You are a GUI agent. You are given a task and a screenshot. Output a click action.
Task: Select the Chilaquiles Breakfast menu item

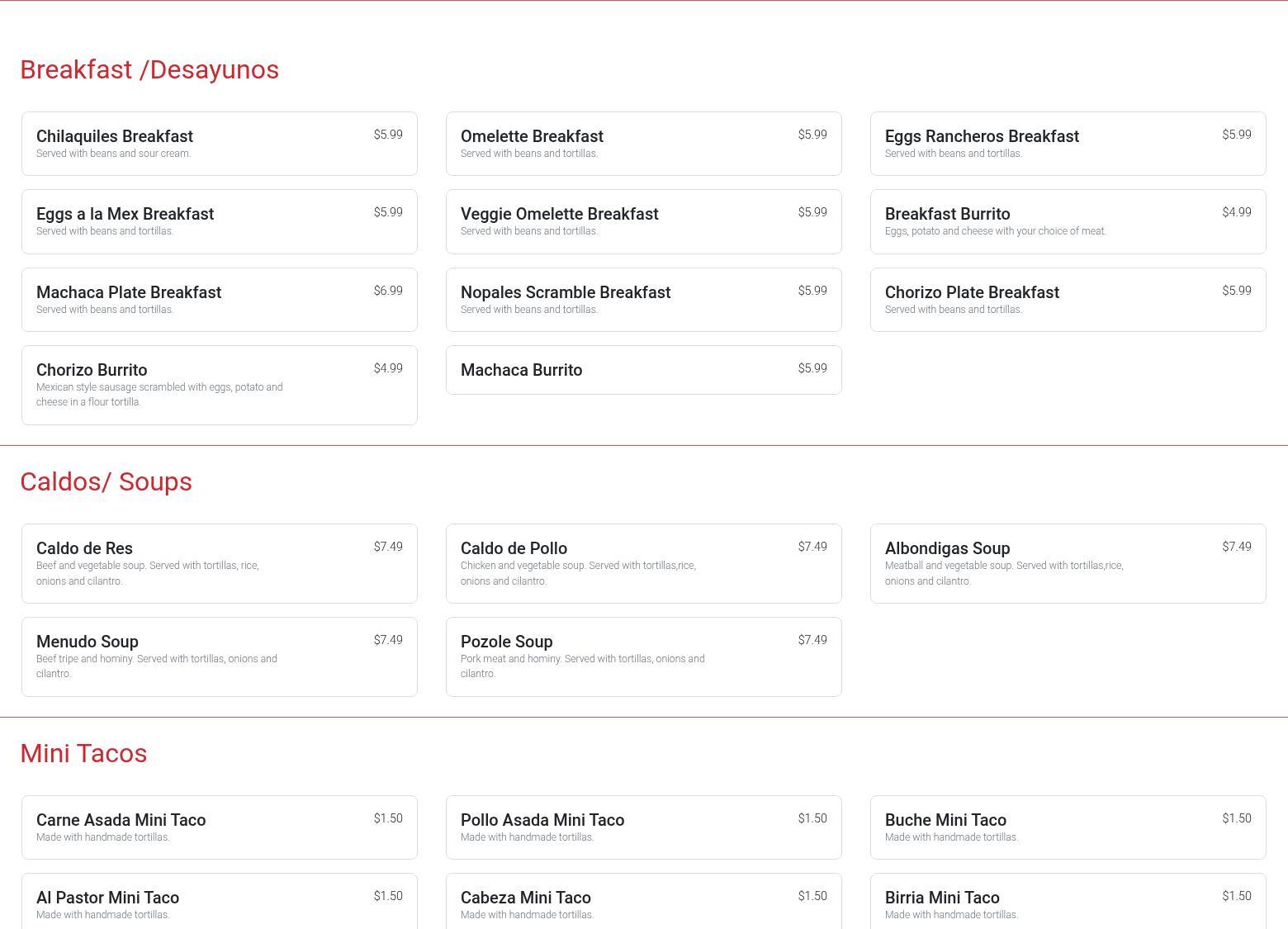[x=219, y=144]
